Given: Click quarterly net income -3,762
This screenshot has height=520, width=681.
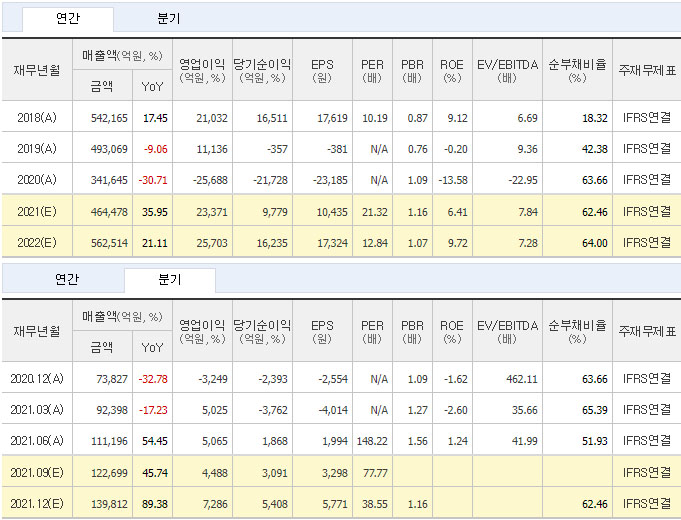Looking at the screenshot, I should 273,410.
